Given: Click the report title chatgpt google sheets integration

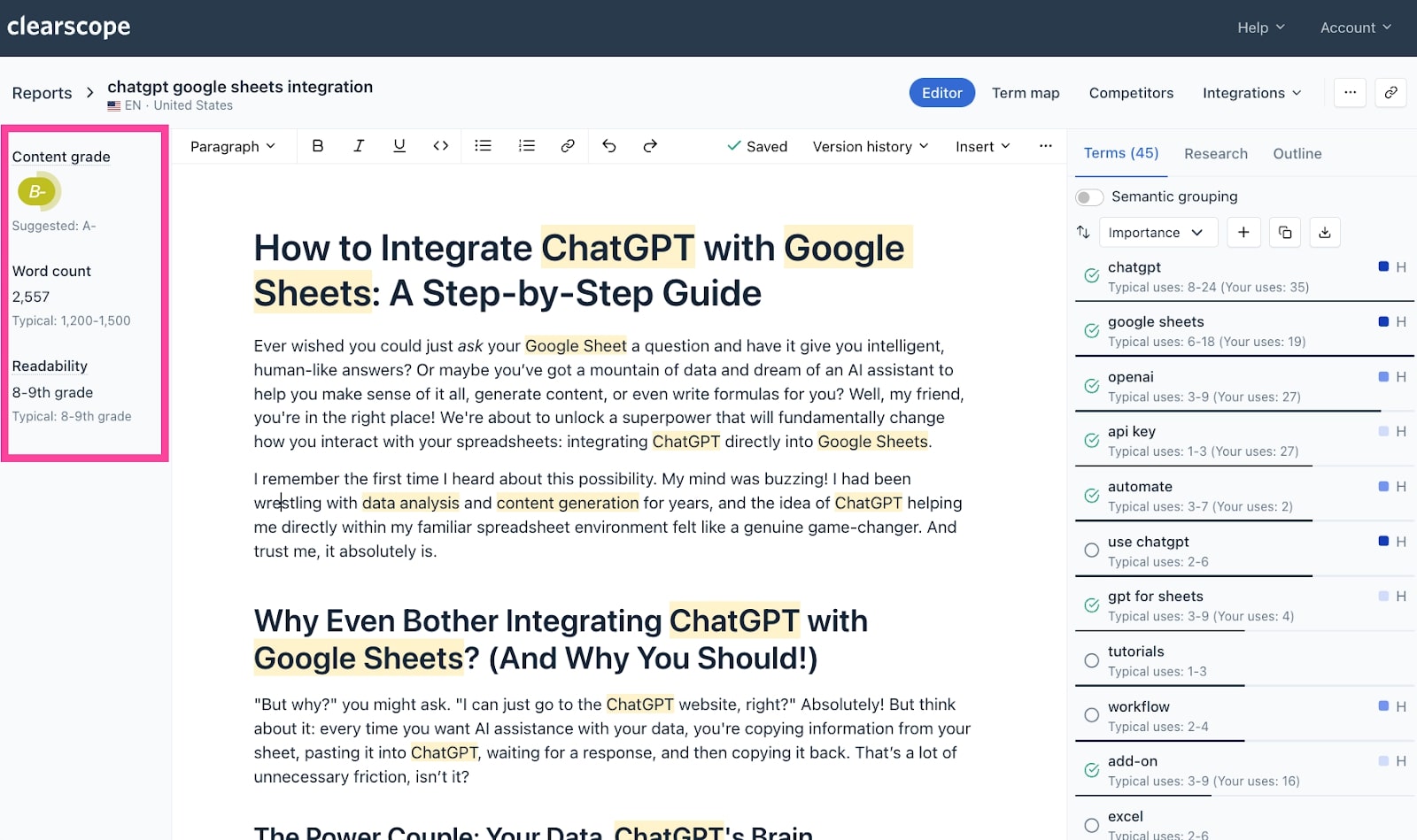Looking at the screenshot, I should [240, 87].
